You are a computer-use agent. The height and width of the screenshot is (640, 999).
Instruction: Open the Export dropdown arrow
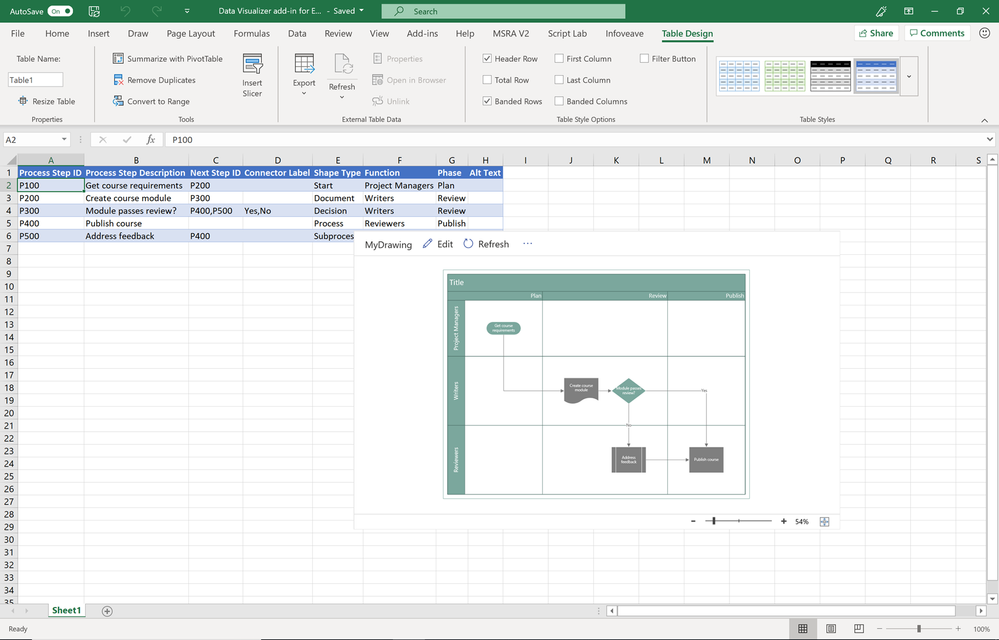click(x=304, y=94)
